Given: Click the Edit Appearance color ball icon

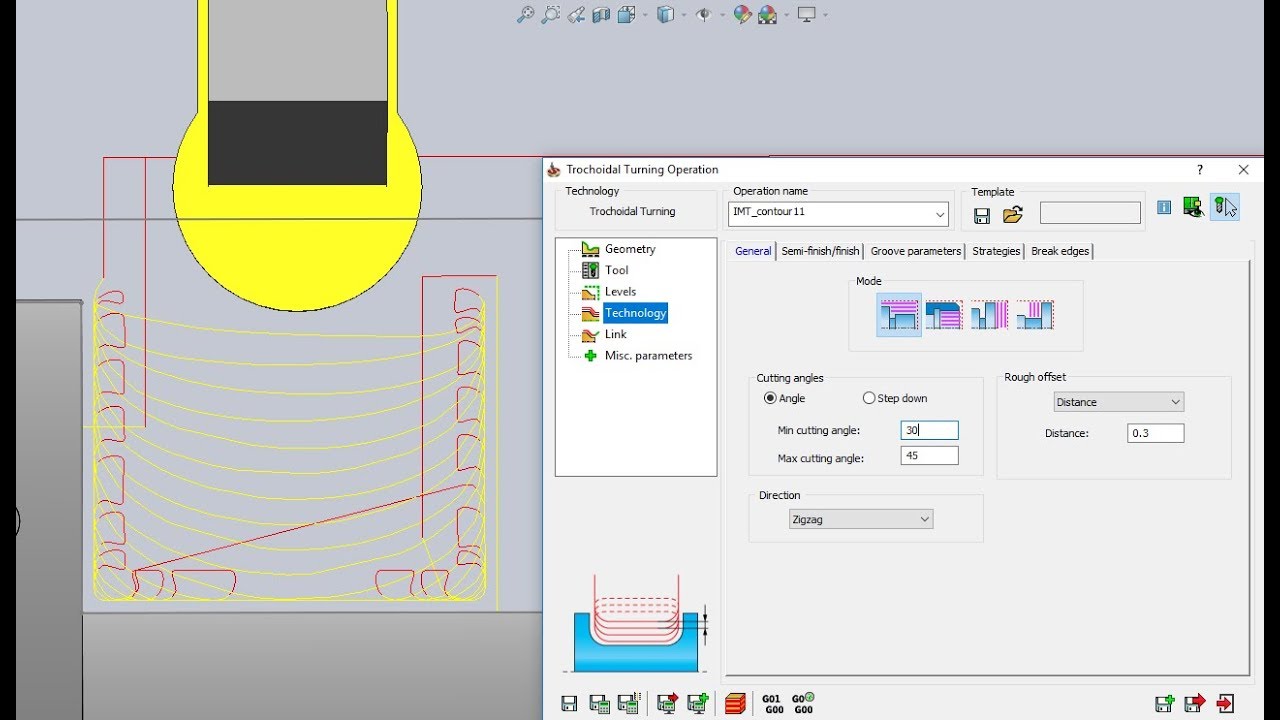Looking at the screenshot, I should tap(742, 14).
